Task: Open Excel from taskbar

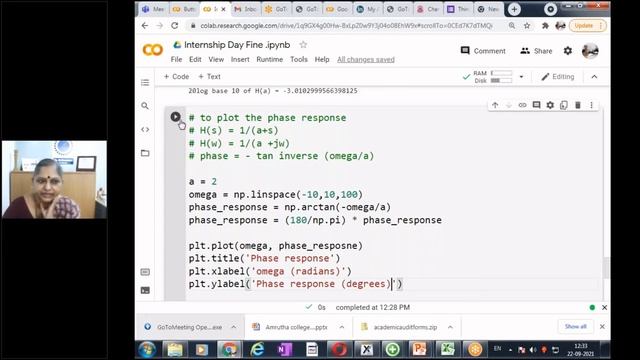Action: tap(447, 350)
